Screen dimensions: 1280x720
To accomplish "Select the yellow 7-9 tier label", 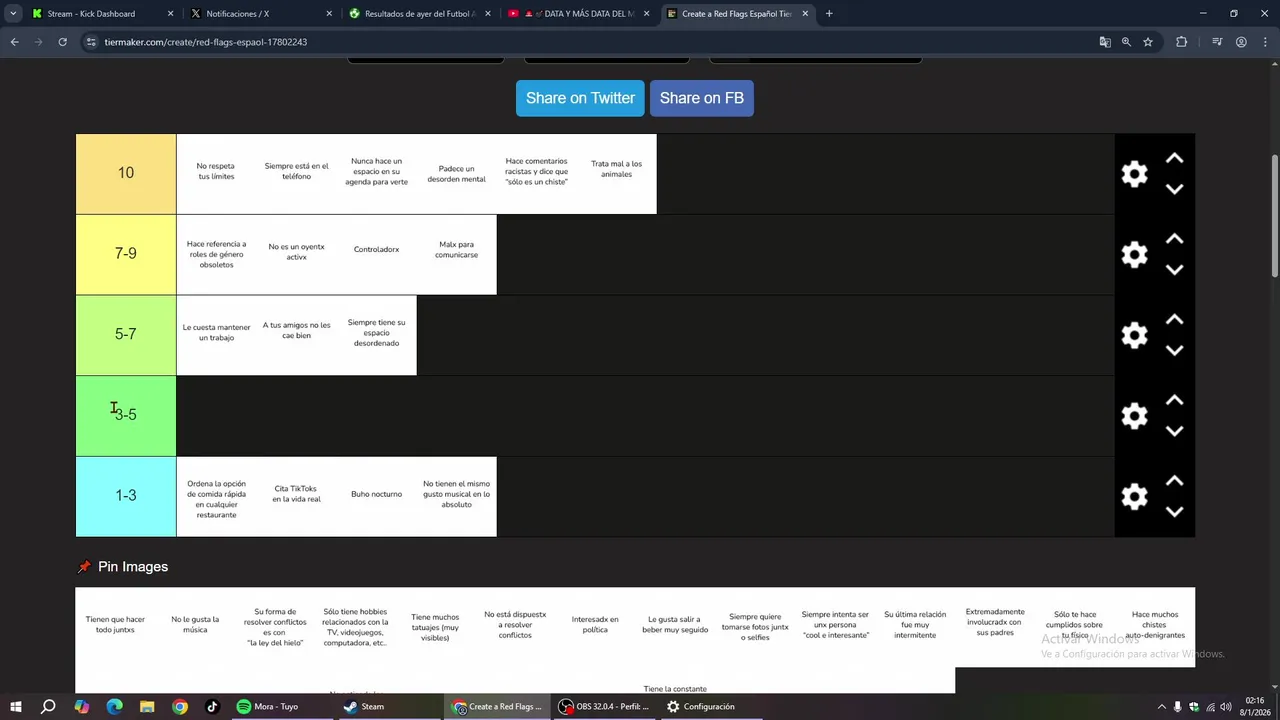I will click(x=126, y=254).
